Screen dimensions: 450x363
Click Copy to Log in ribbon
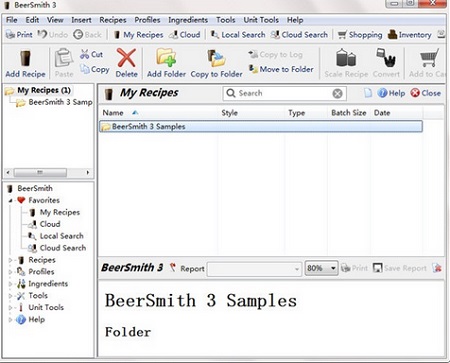[x=276, y=54]
